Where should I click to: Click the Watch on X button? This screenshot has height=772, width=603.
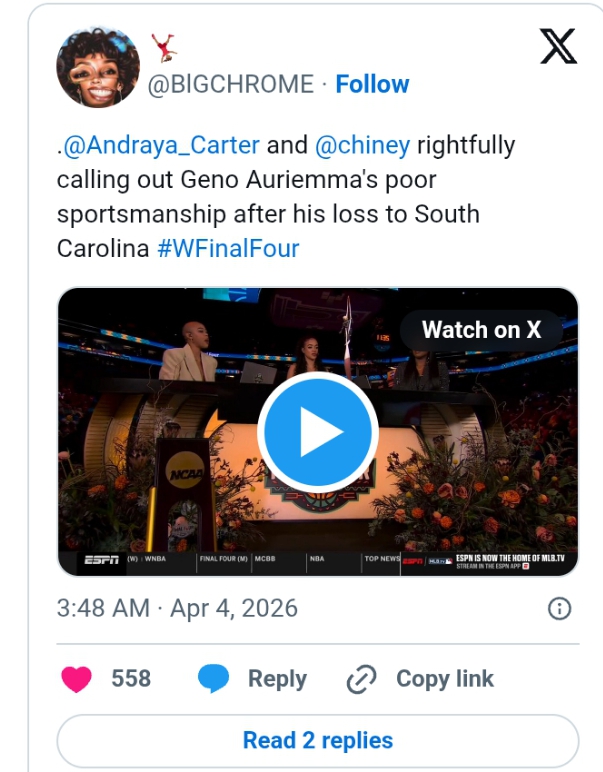(481, 329)
